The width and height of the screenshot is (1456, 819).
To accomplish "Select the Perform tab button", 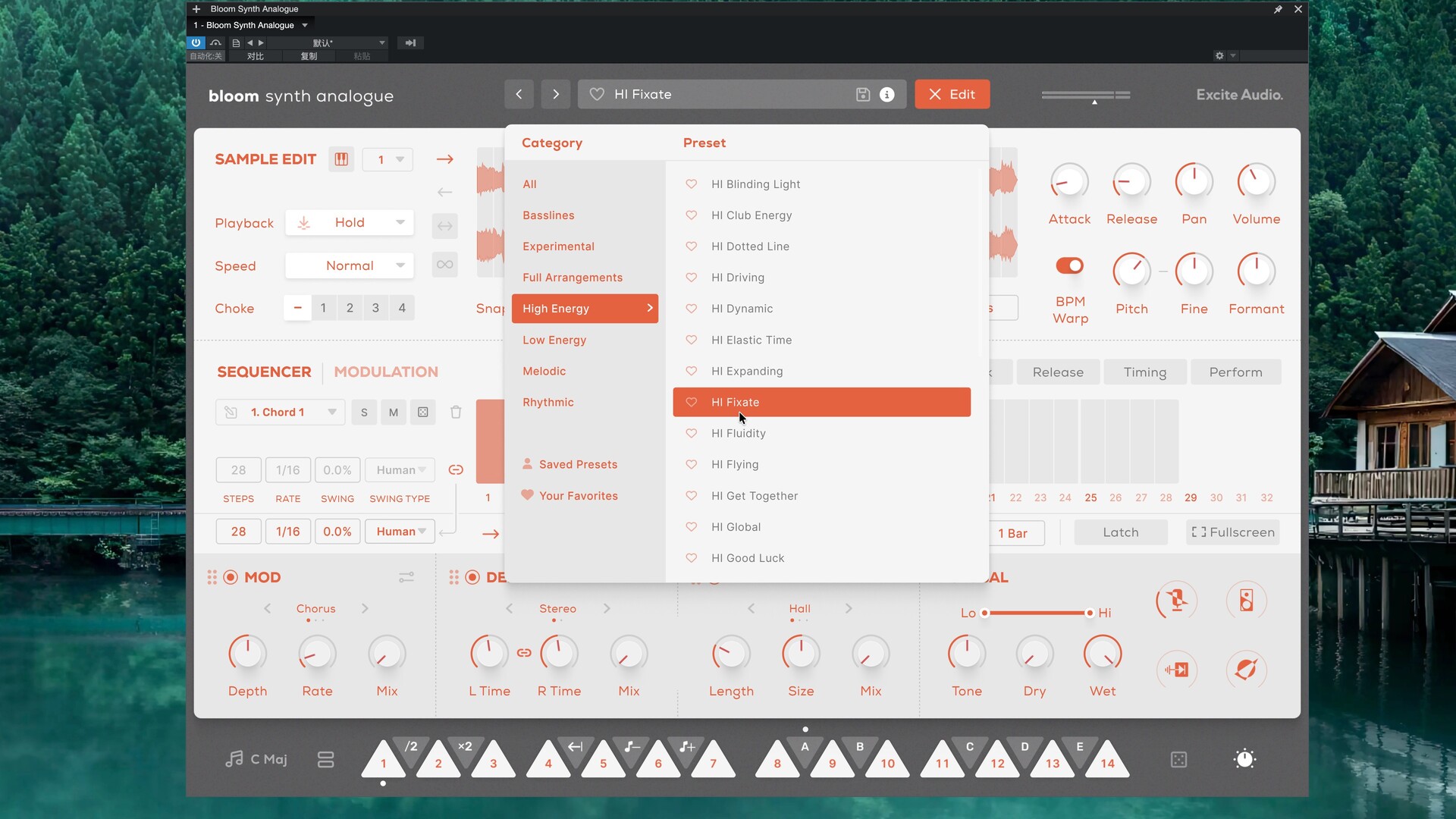I will 1235,372.
